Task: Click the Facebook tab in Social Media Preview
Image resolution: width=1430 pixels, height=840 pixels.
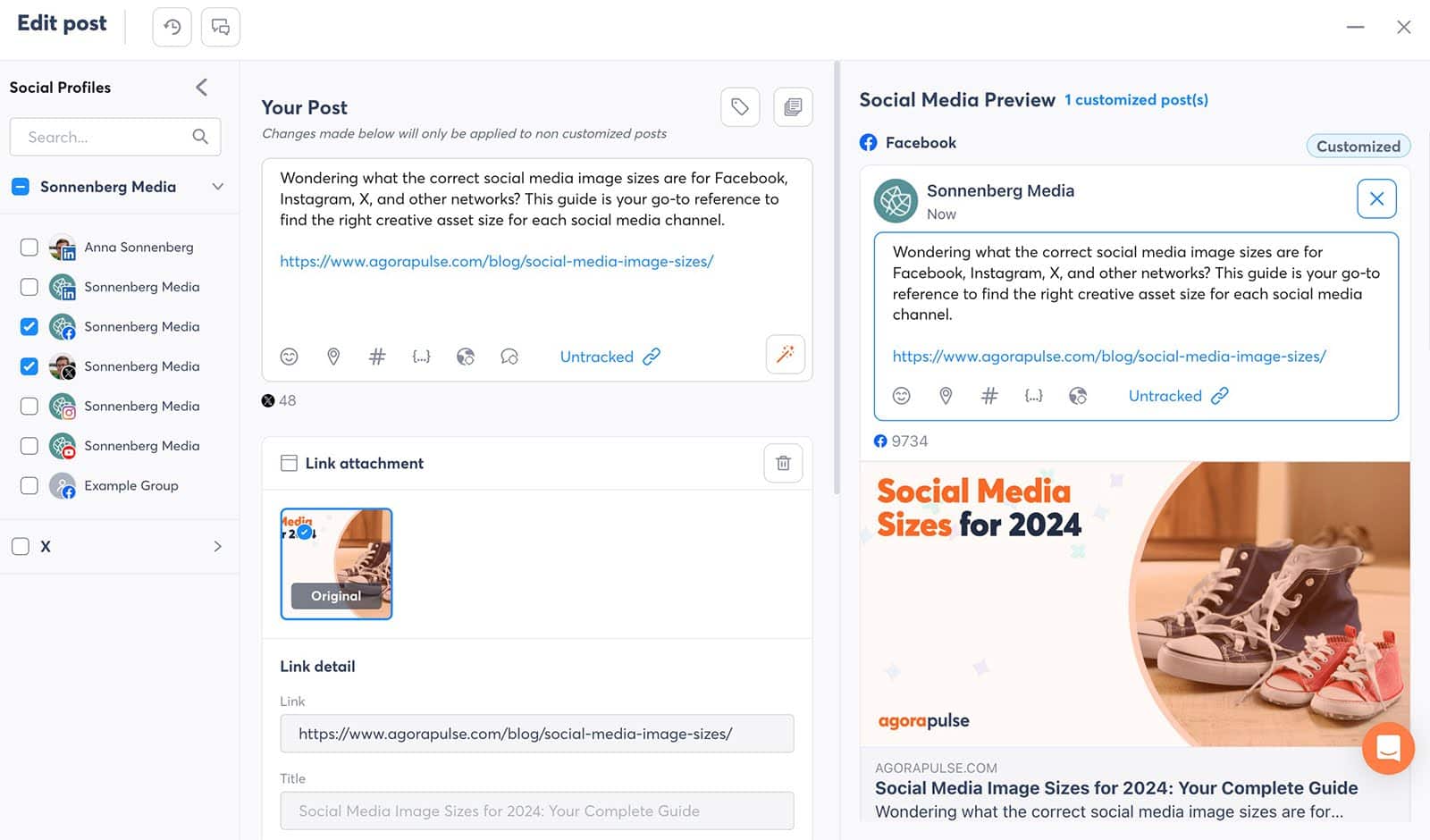Action: (908, 142)
